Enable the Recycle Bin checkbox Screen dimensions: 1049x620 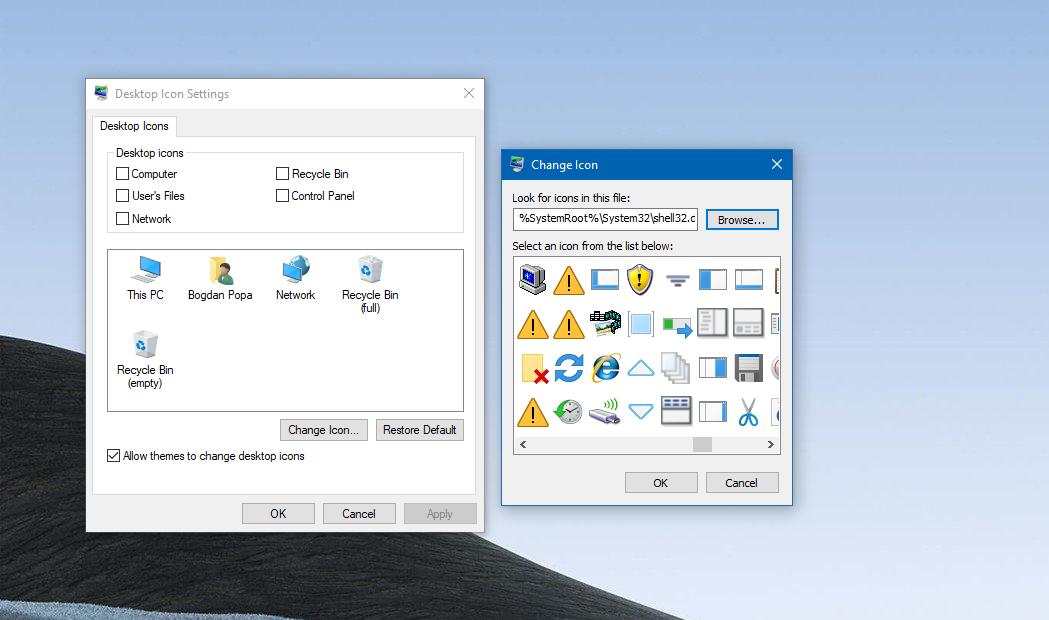(282, 174)
